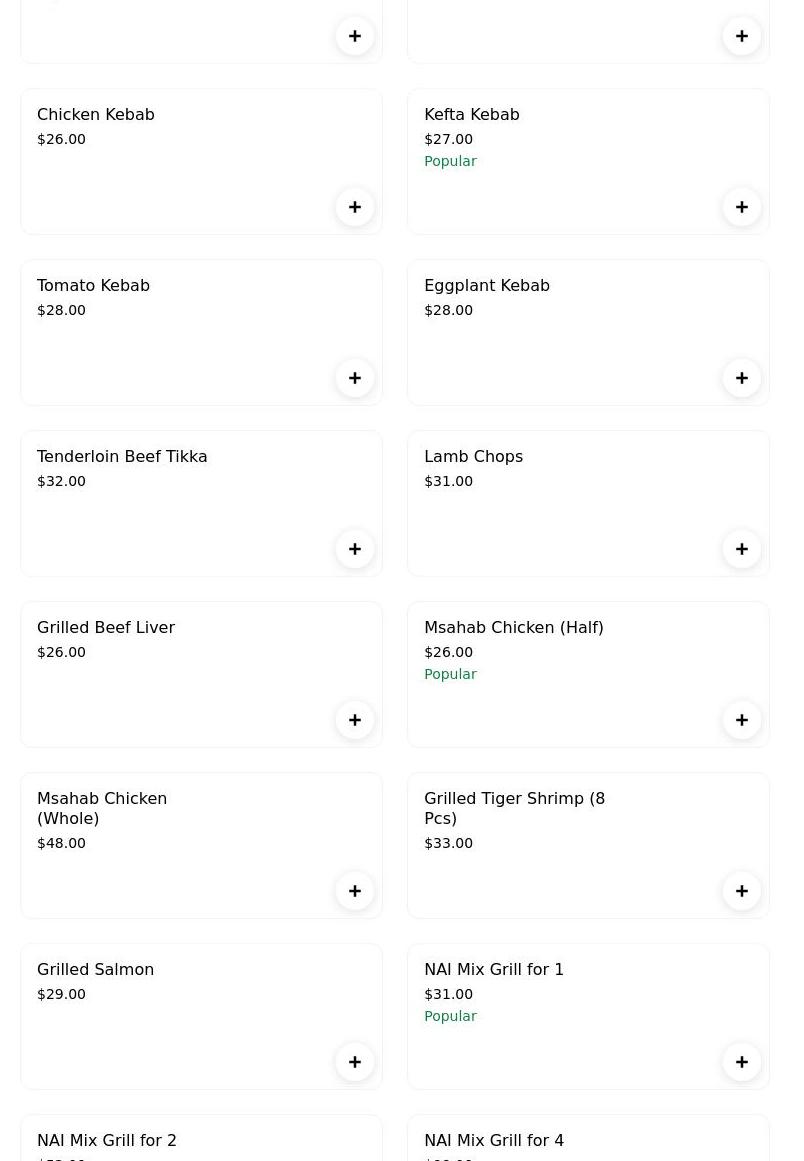
Task: Open Lamb Chops item title
Action: coord(473,457)
